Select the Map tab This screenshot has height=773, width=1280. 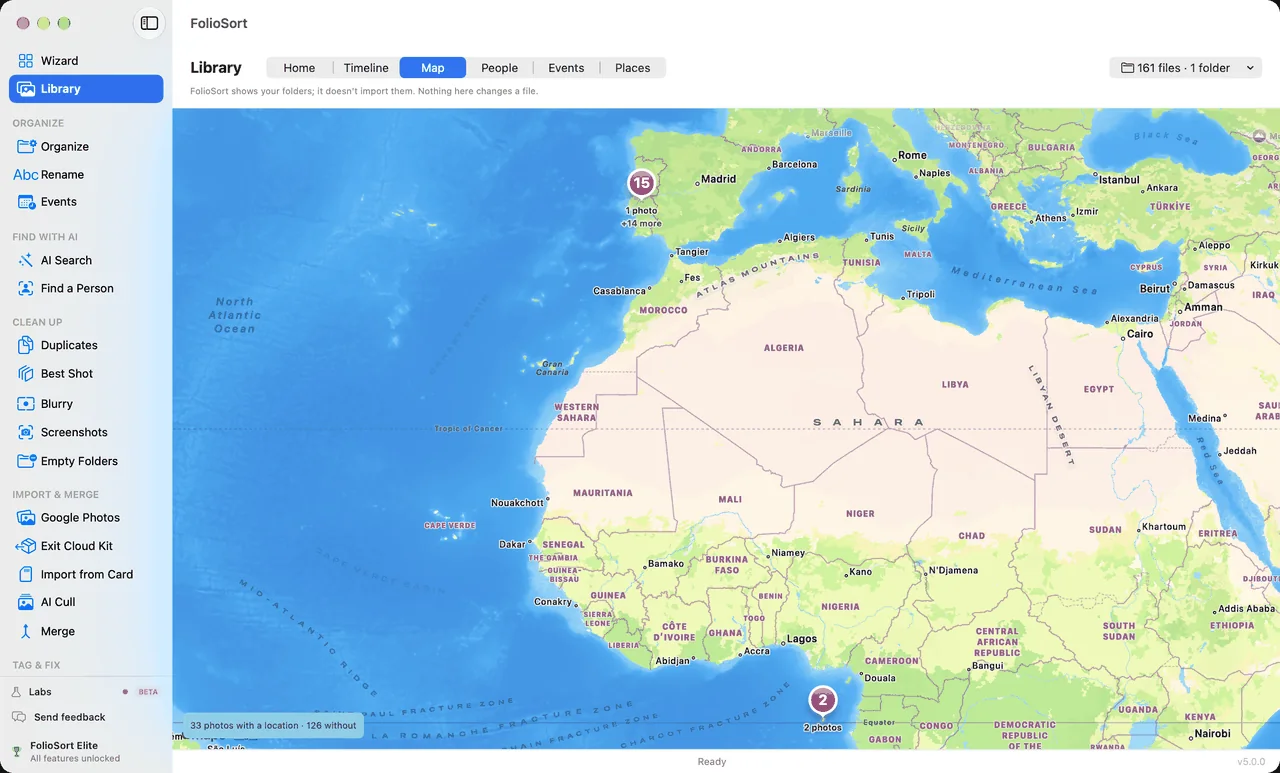[x=433, y=68]
